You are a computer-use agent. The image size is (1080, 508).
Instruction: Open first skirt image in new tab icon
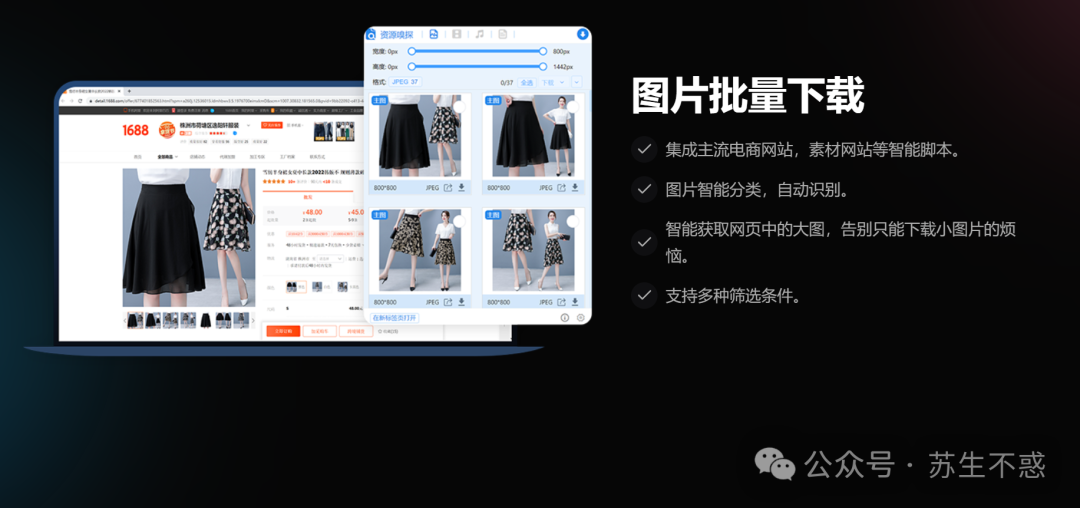pos(448,187)
